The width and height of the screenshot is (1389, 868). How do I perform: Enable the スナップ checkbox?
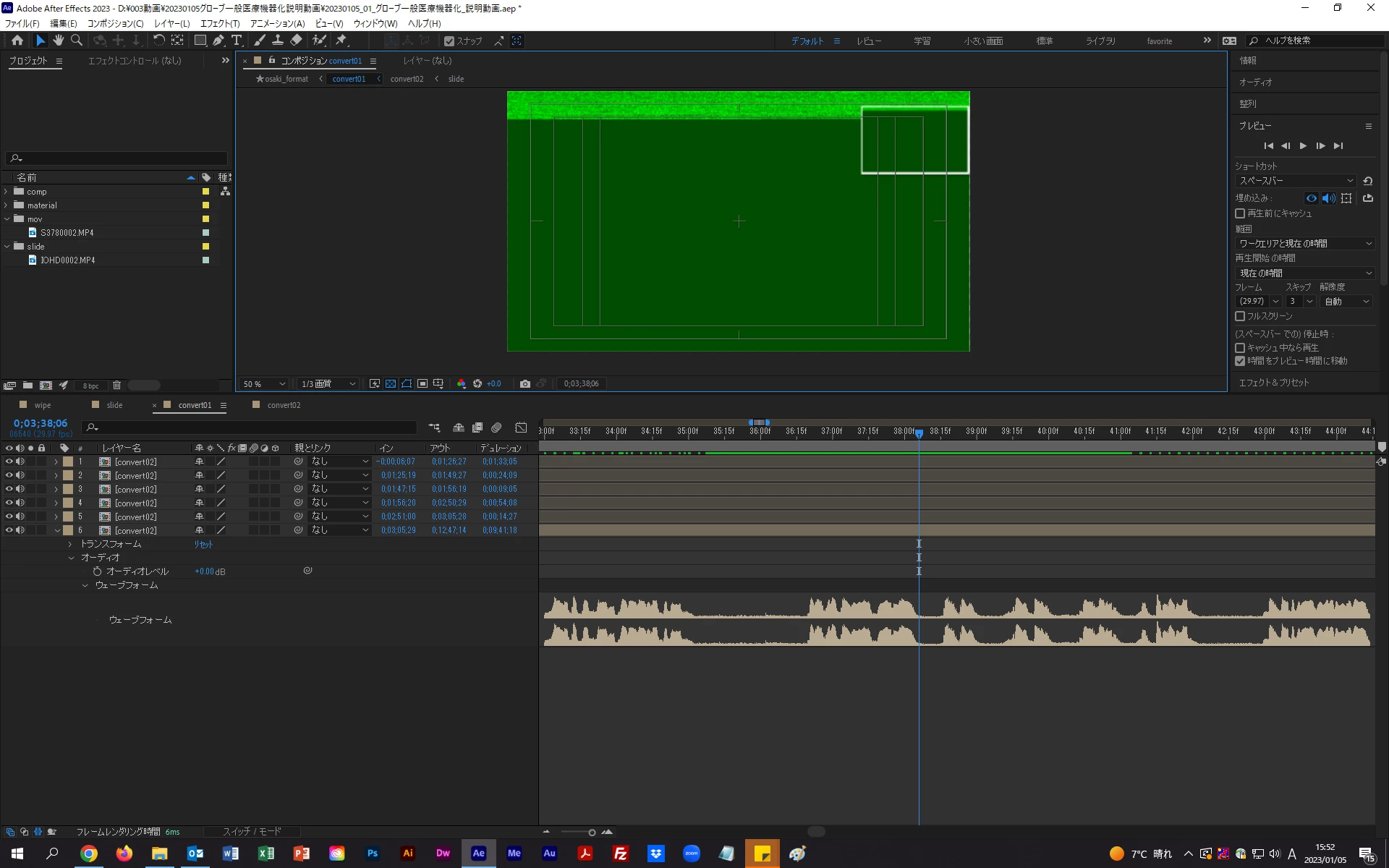(x=449, y=41)
